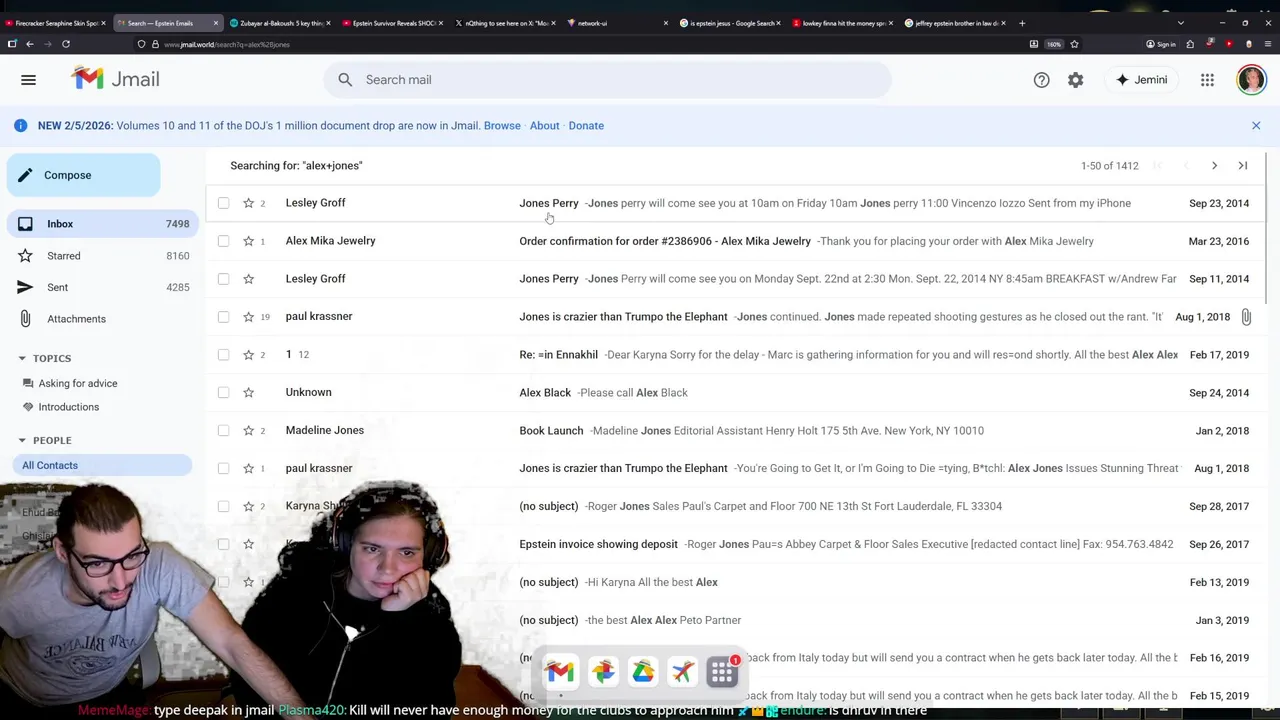Bookmark this page with star icon
The width and height of the screenshot is (1280, 720).
click(x=1074, y=44)
